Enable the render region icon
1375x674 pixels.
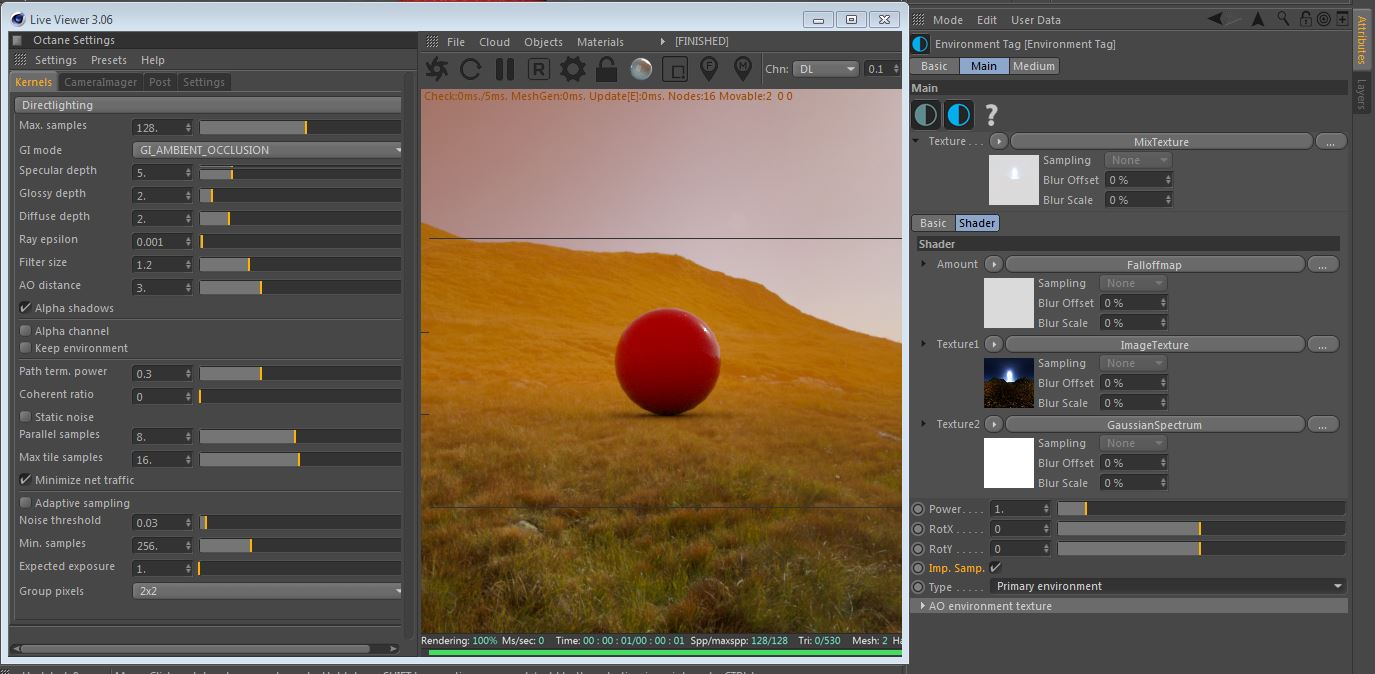[x=675, y=69]
